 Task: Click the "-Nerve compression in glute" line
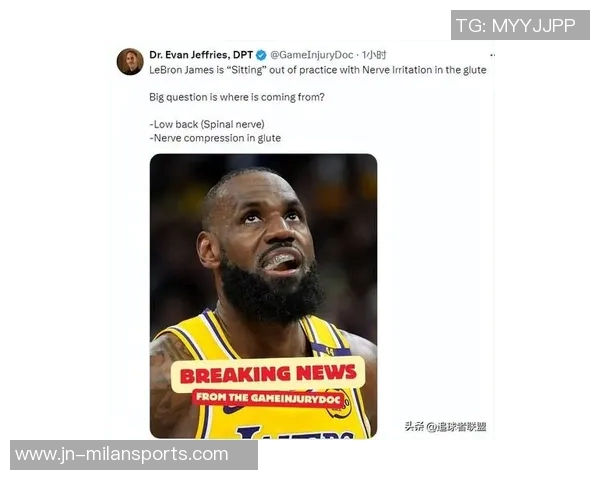pos(215,138)
